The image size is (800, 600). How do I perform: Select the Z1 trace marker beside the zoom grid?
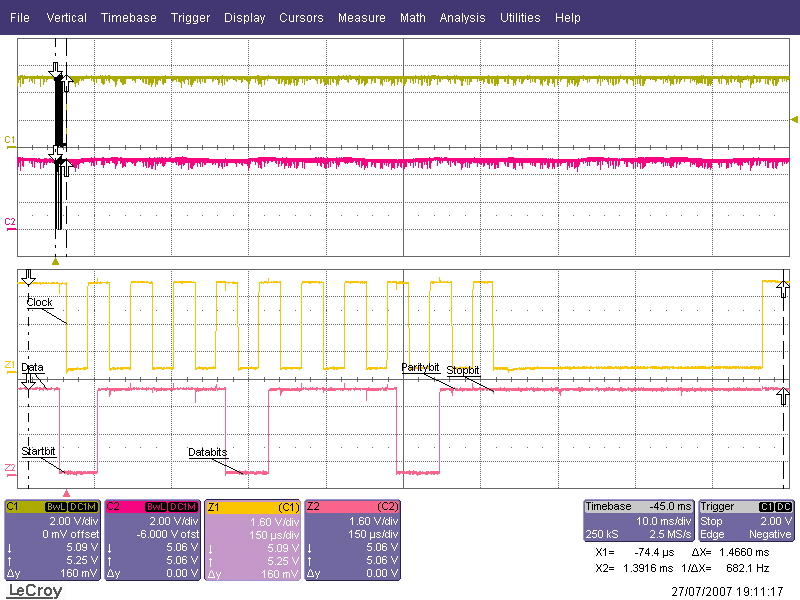tap(10, 366)
